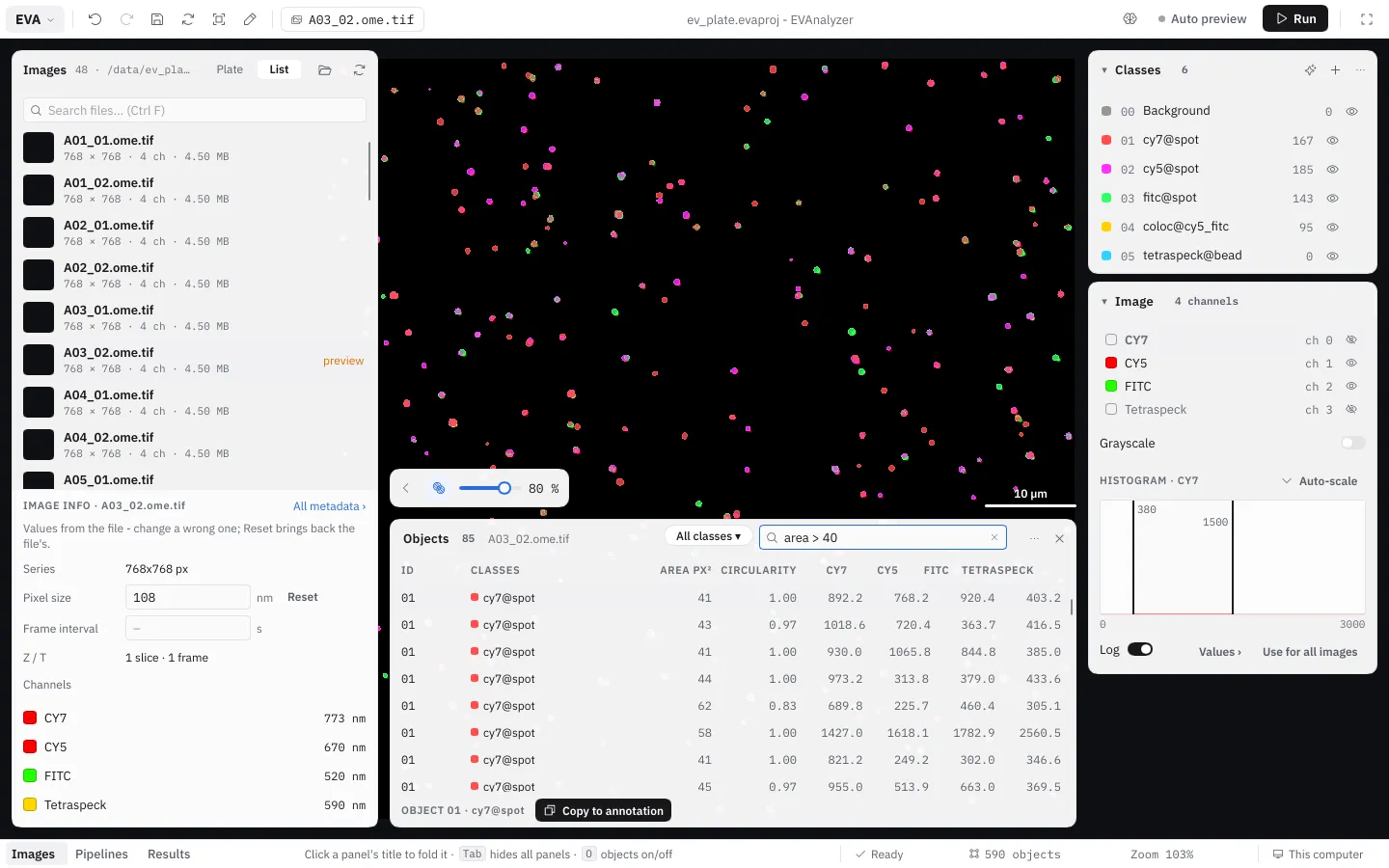Open the histogram Values submenu

point(1220,651)
